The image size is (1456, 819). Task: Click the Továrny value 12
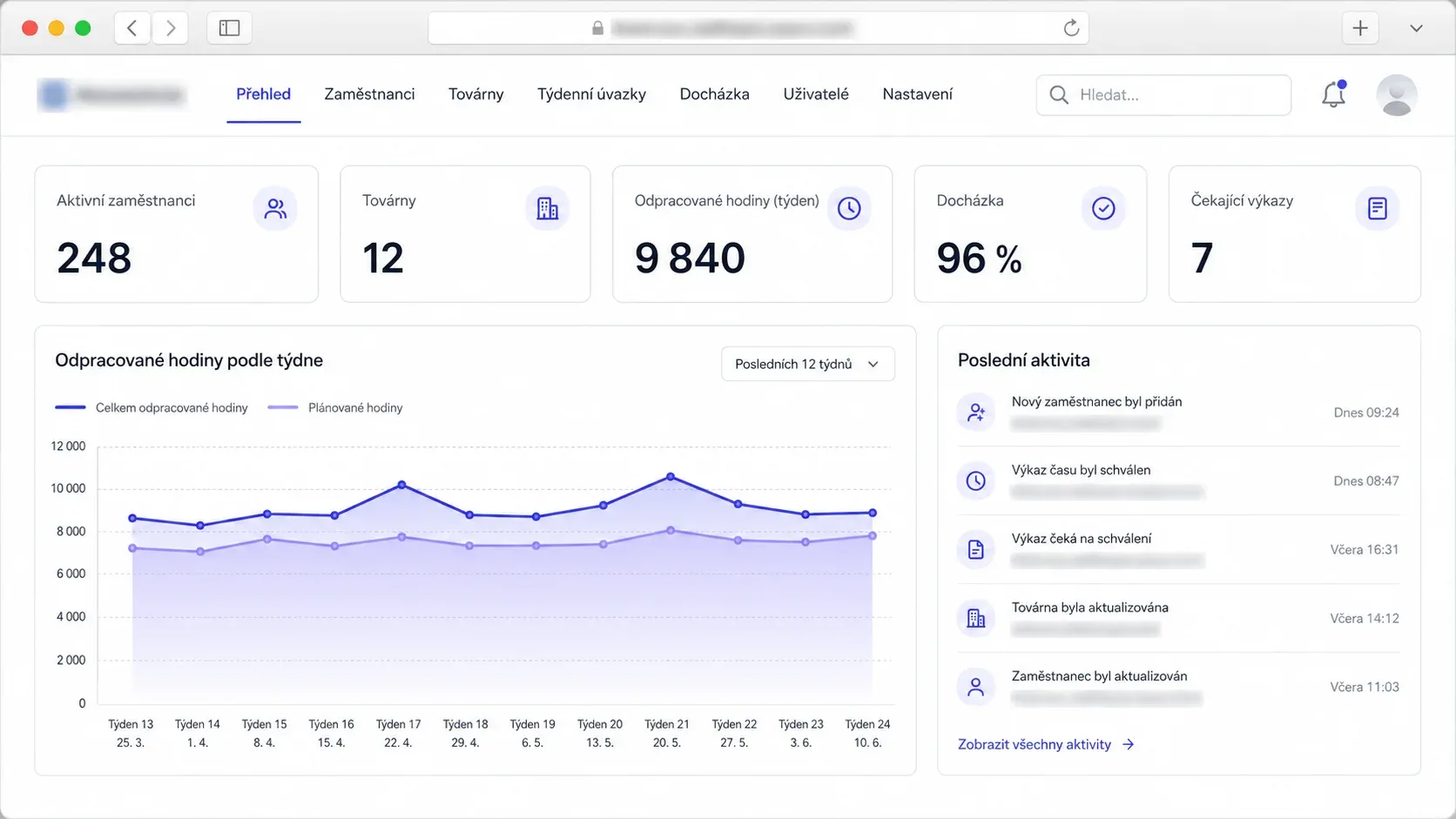pos(383,258)
